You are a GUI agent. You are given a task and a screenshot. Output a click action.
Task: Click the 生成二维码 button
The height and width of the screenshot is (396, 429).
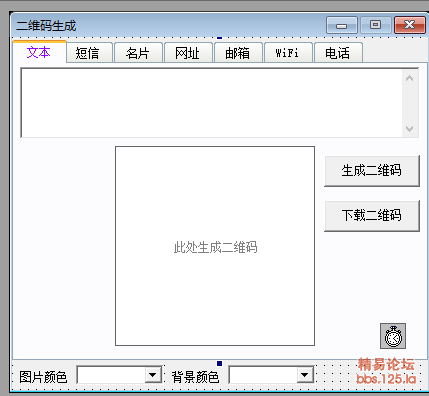coord(372,171)
